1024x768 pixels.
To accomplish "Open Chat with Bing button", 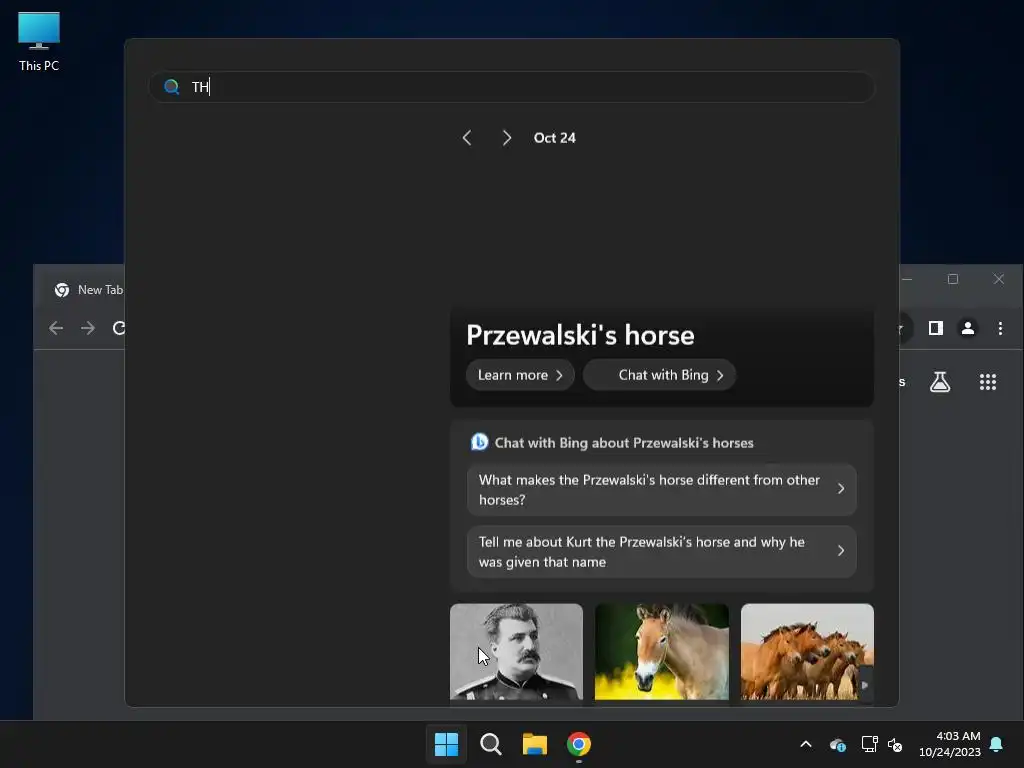I will pos(660,375).
